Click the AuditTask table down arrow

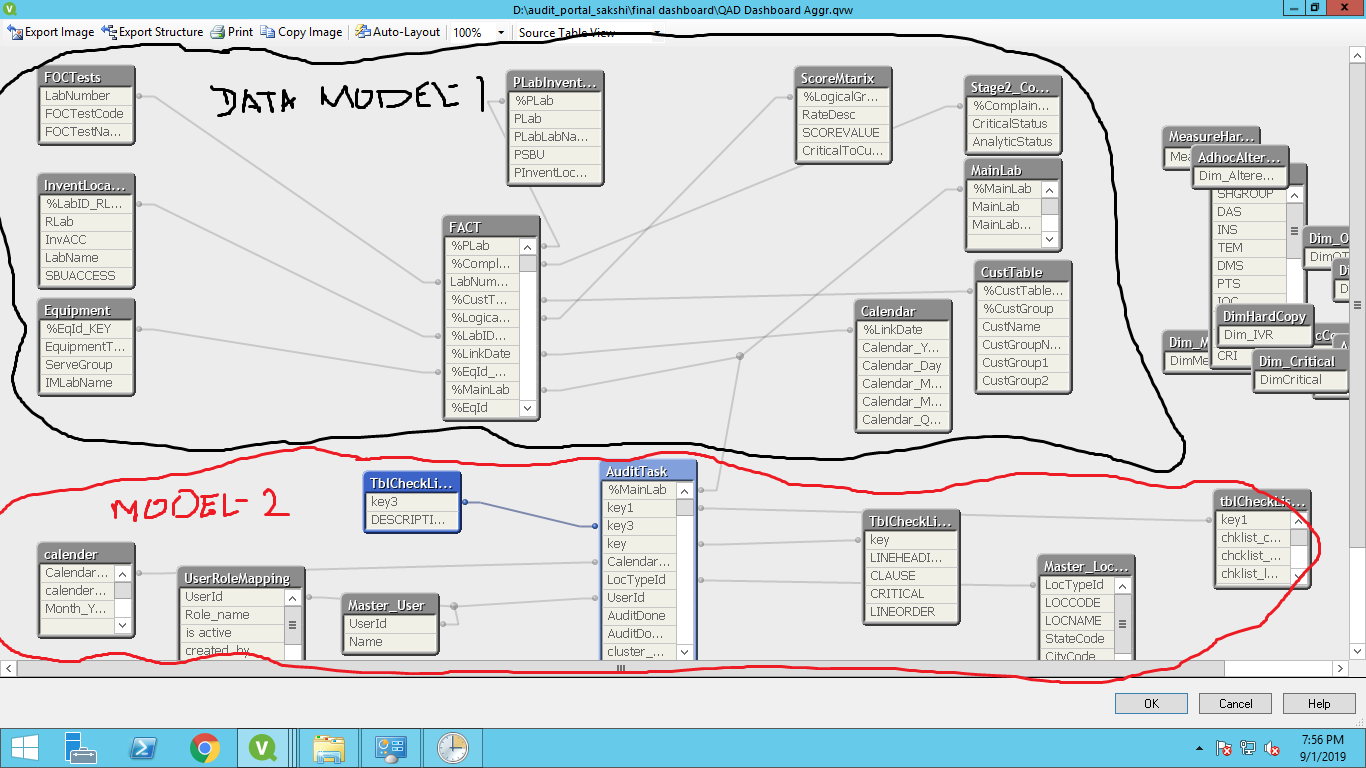pos(685,652)
